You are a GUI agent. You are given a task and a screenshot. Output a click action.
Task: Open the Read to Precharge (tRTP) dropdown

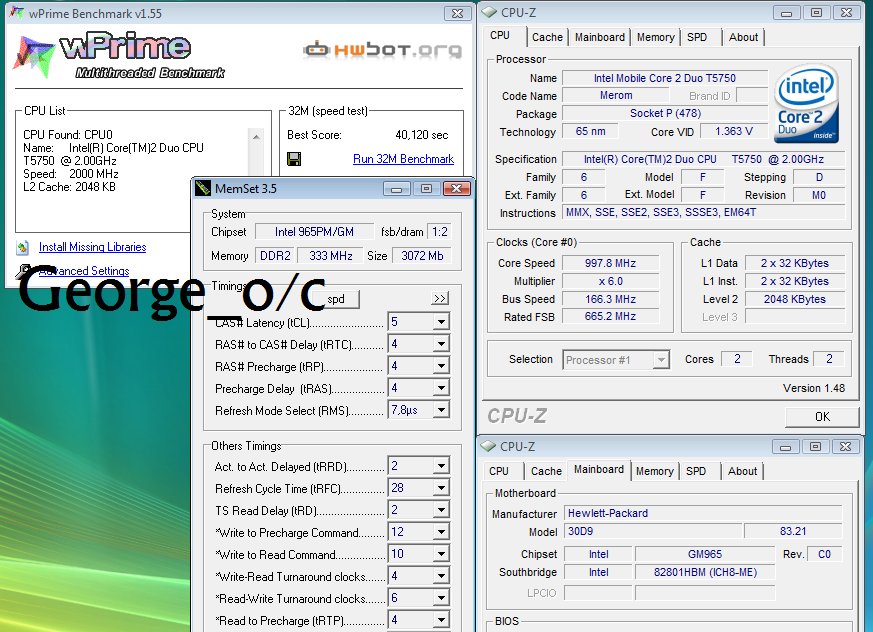click(441, 620)
